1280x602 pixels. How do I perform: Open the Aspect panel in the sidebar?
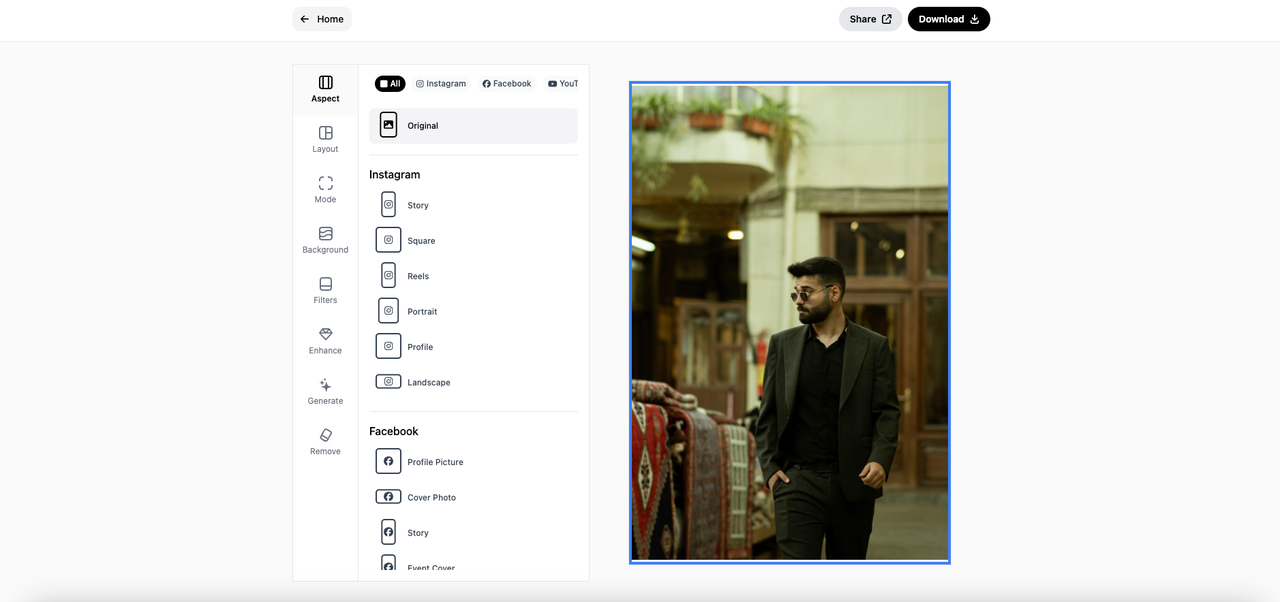tap(325, 89)
